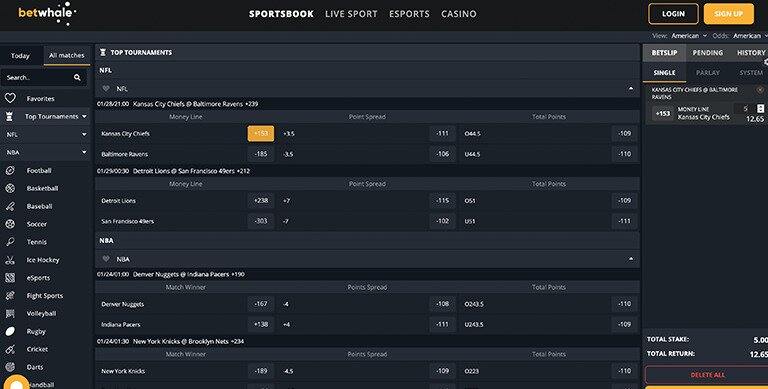
Task: Toggle O44.5 total points at -109
Action: [x=624, y=133]
